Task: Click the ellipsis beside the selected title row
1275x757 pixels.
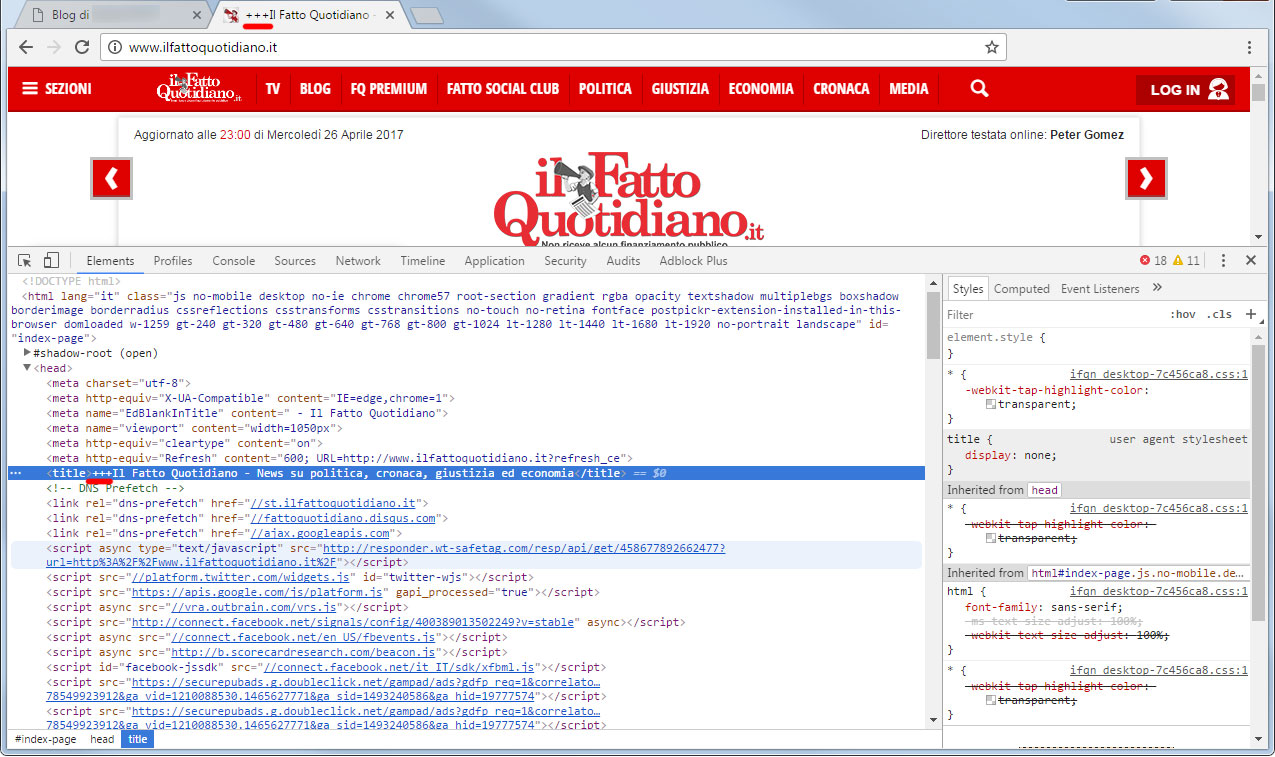Action: point(15,473)
